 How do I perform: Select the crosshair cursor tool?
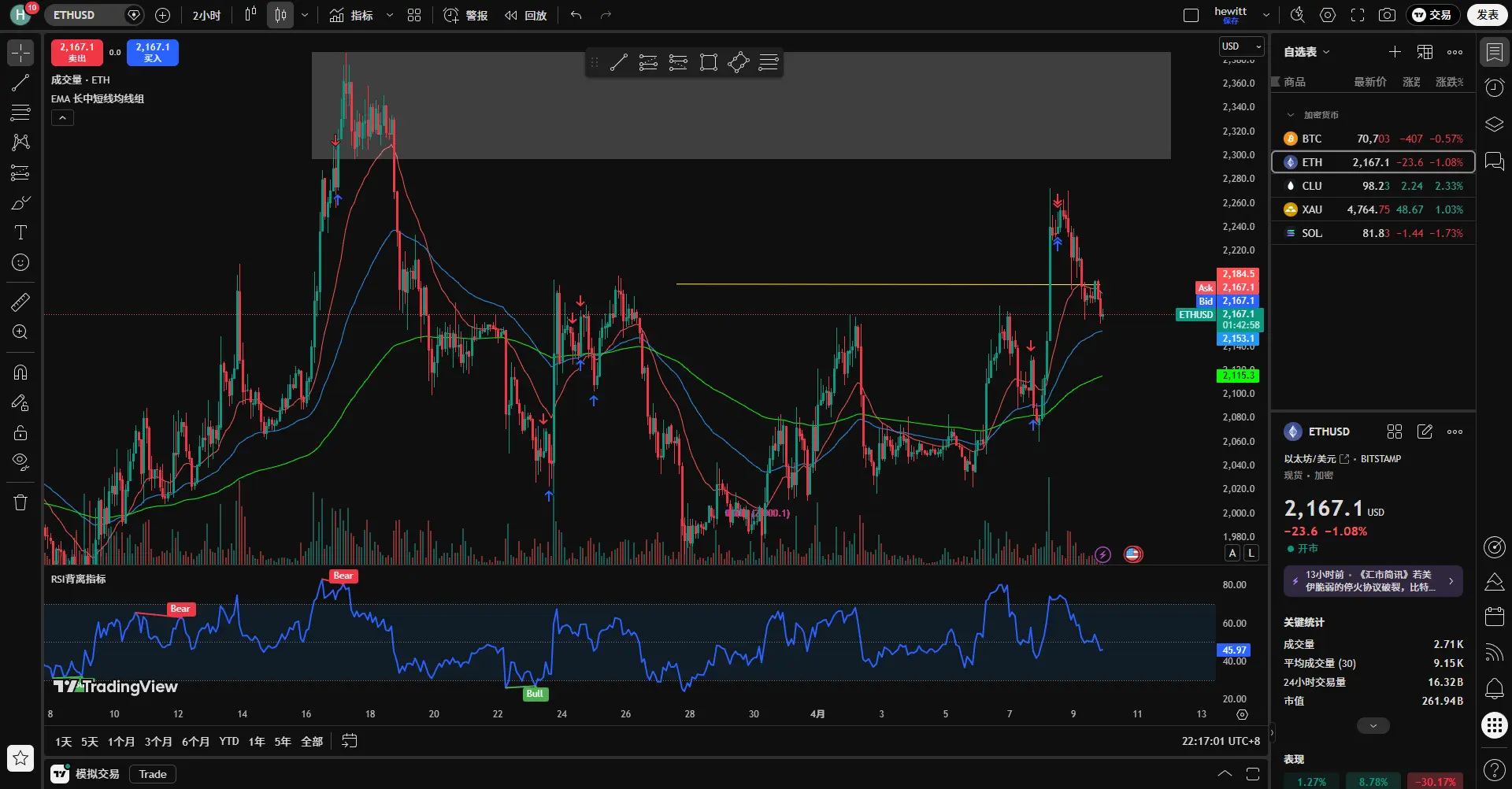coord(20,53)
